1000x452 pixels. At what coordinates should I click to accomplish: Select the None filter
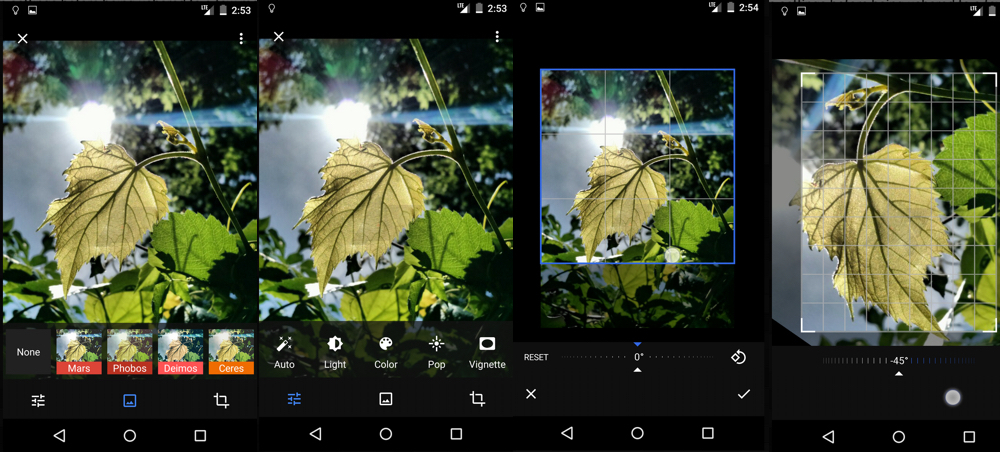pyautogui.click(x=28, y=352)
